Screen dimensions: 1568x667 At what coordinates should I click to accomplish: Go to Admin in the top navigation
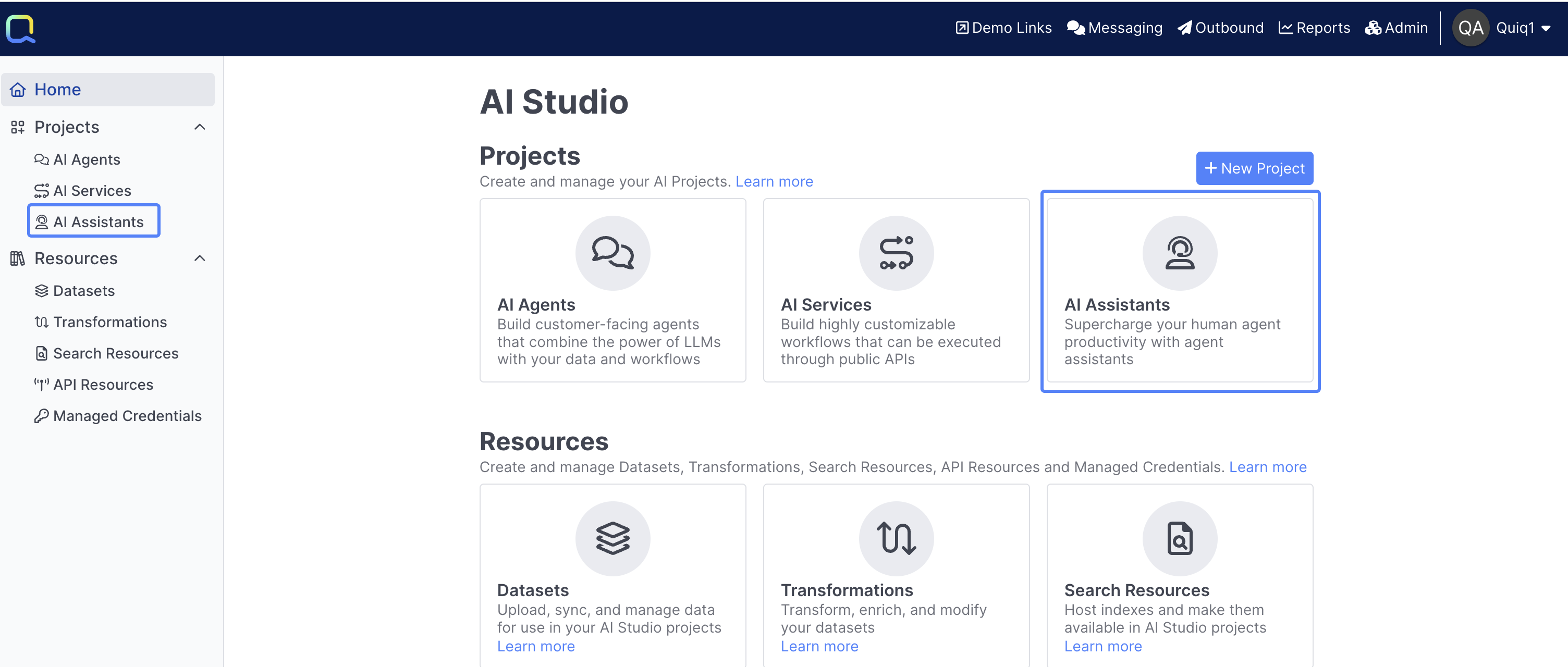pyautogui.click(x=1396, y=28)
